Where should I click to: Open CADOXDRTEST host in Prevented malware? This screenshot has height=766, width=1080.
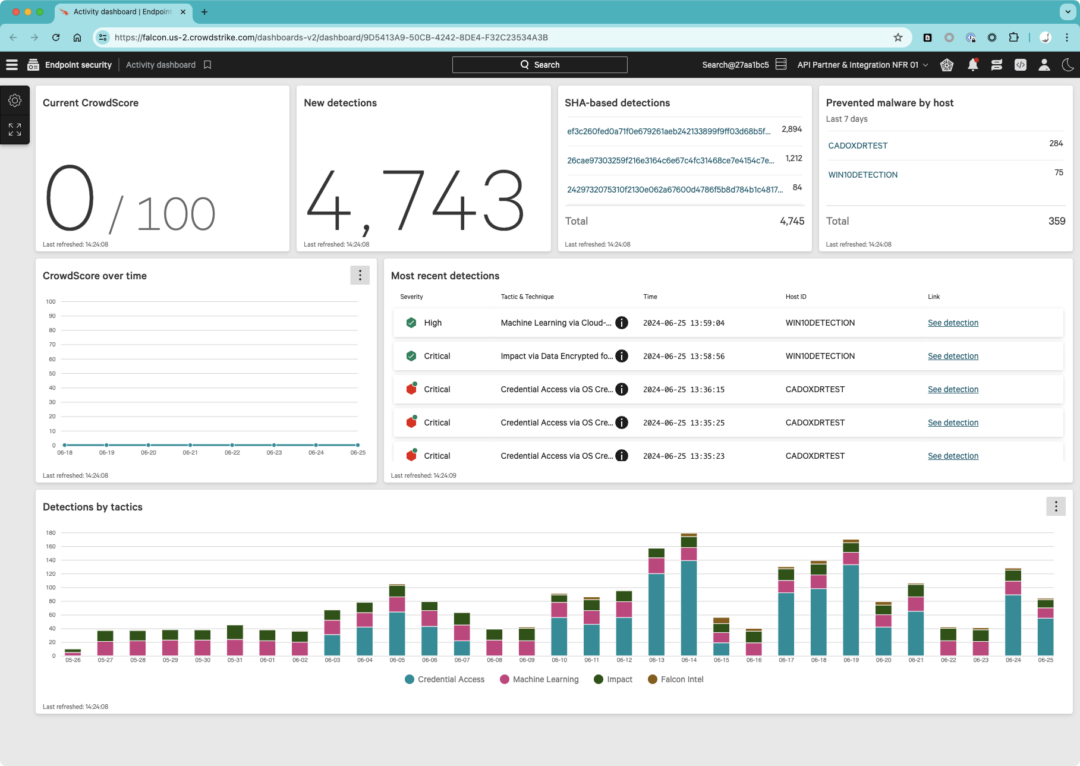pyautogui.click(x=858, y=146)
